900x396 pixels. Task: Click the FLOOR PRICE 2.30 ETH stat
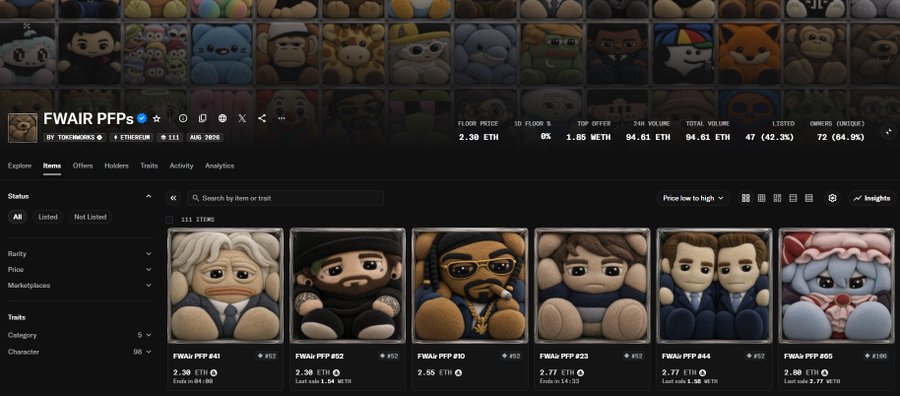coord(479,131)
